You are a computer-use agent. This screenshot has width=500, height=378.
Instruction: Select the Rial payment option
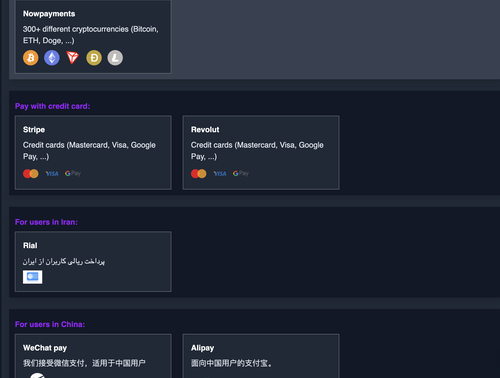pos(93,262)
